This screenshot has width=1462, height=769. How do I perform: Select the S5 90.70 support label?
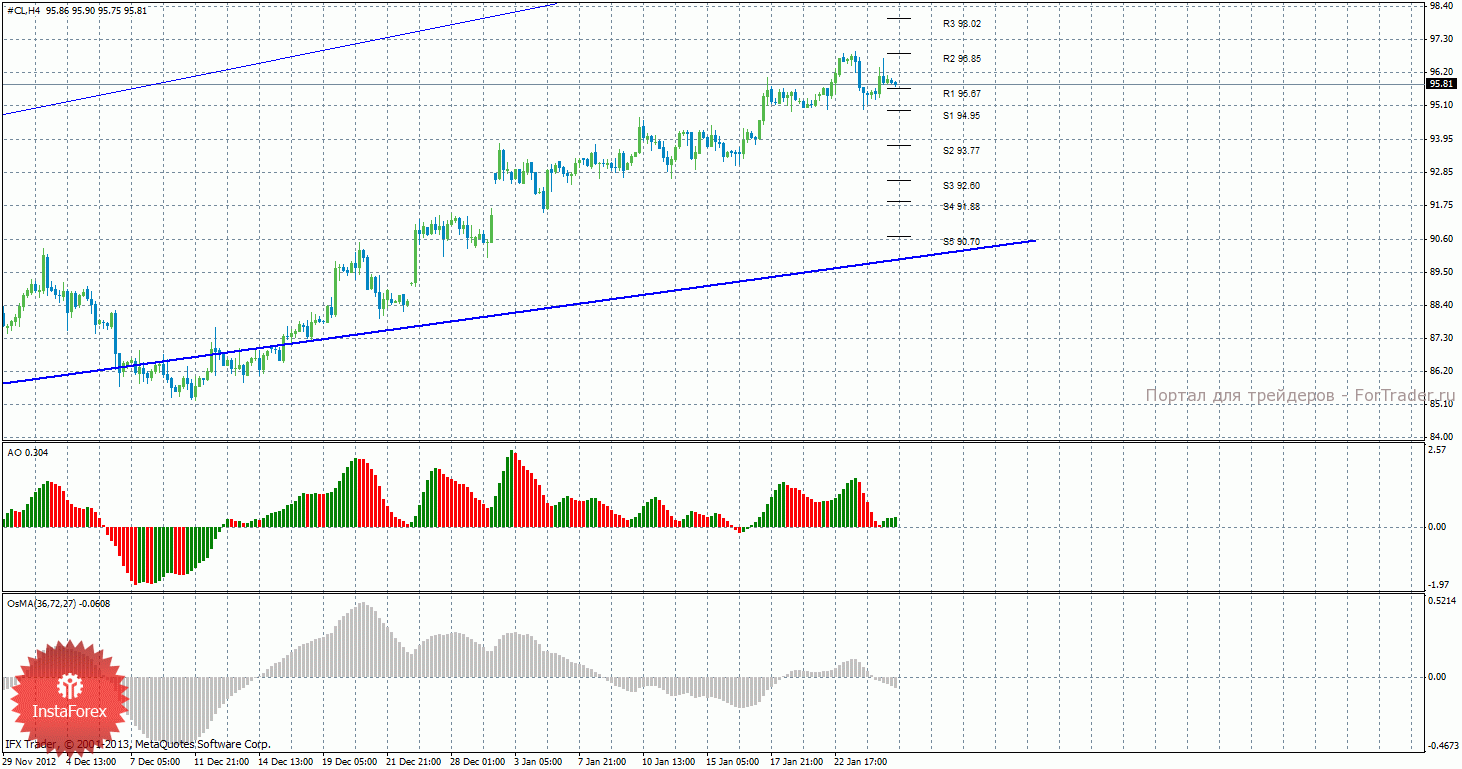pyautogui.click(x=961, y=242)
